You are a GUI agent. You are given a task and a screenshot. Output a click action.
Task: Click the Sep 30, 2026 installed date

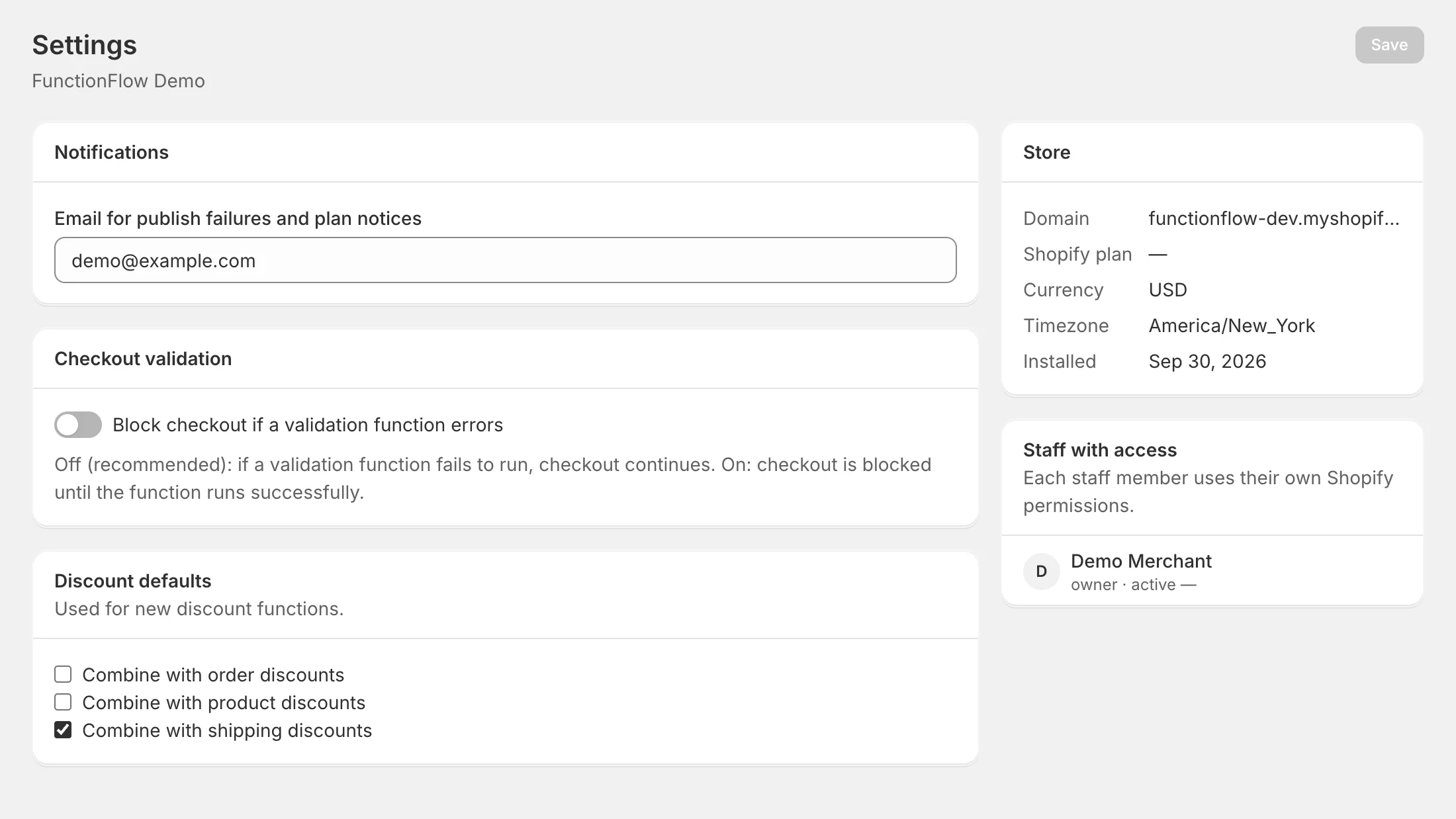coord(1207,361)
